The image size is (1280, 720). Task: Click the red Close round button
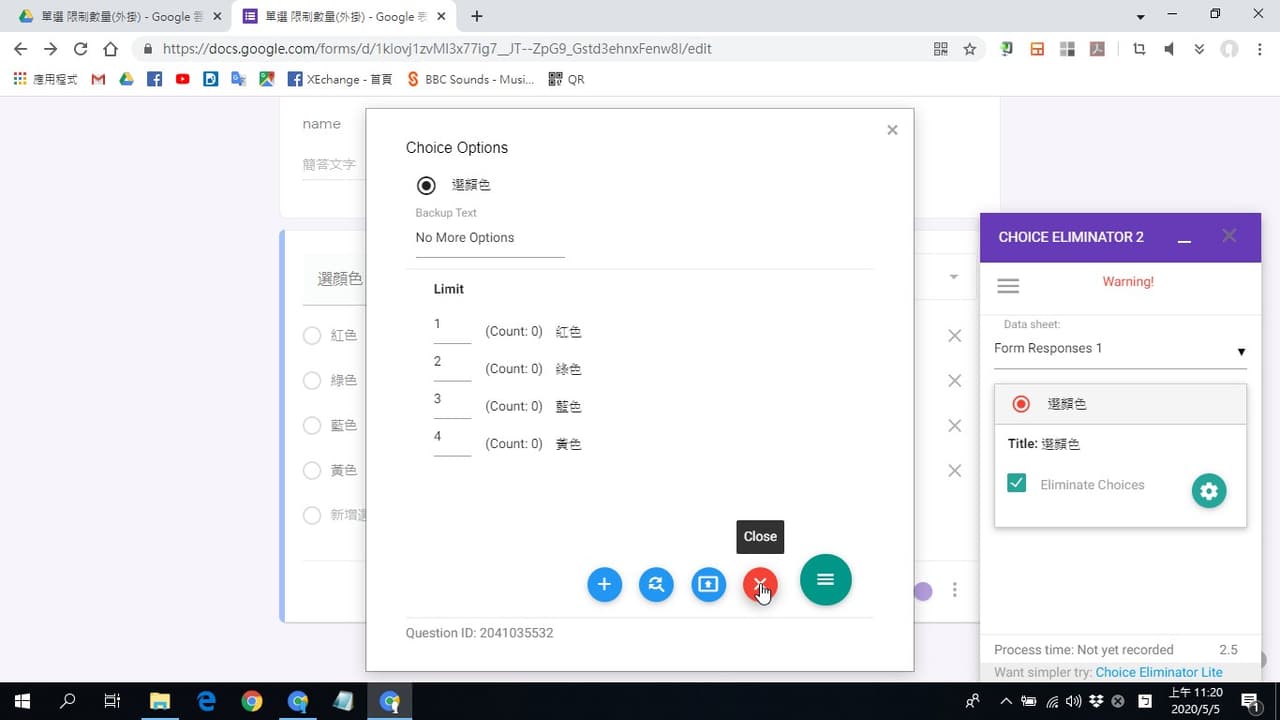tap(760, 584)
